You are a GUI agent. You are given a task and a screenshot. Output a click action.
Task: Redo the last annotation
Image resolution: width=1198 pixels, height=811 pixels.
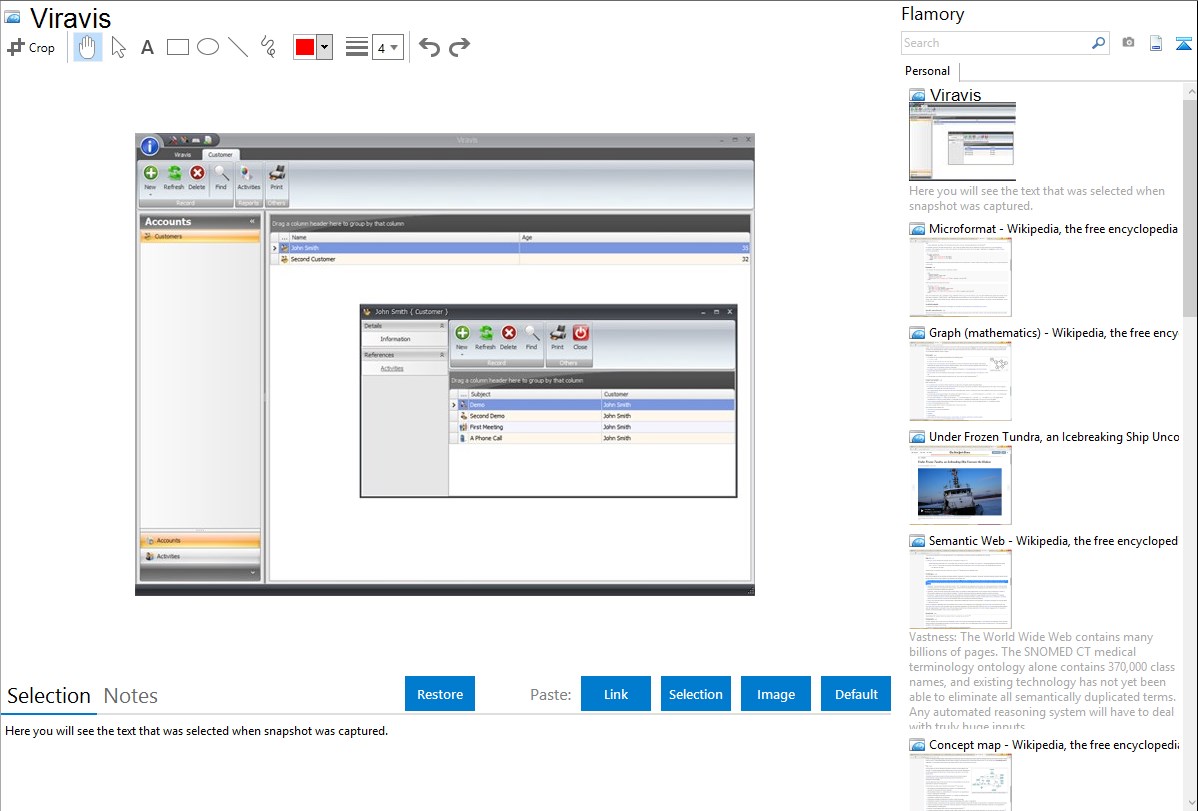(459, 47)
